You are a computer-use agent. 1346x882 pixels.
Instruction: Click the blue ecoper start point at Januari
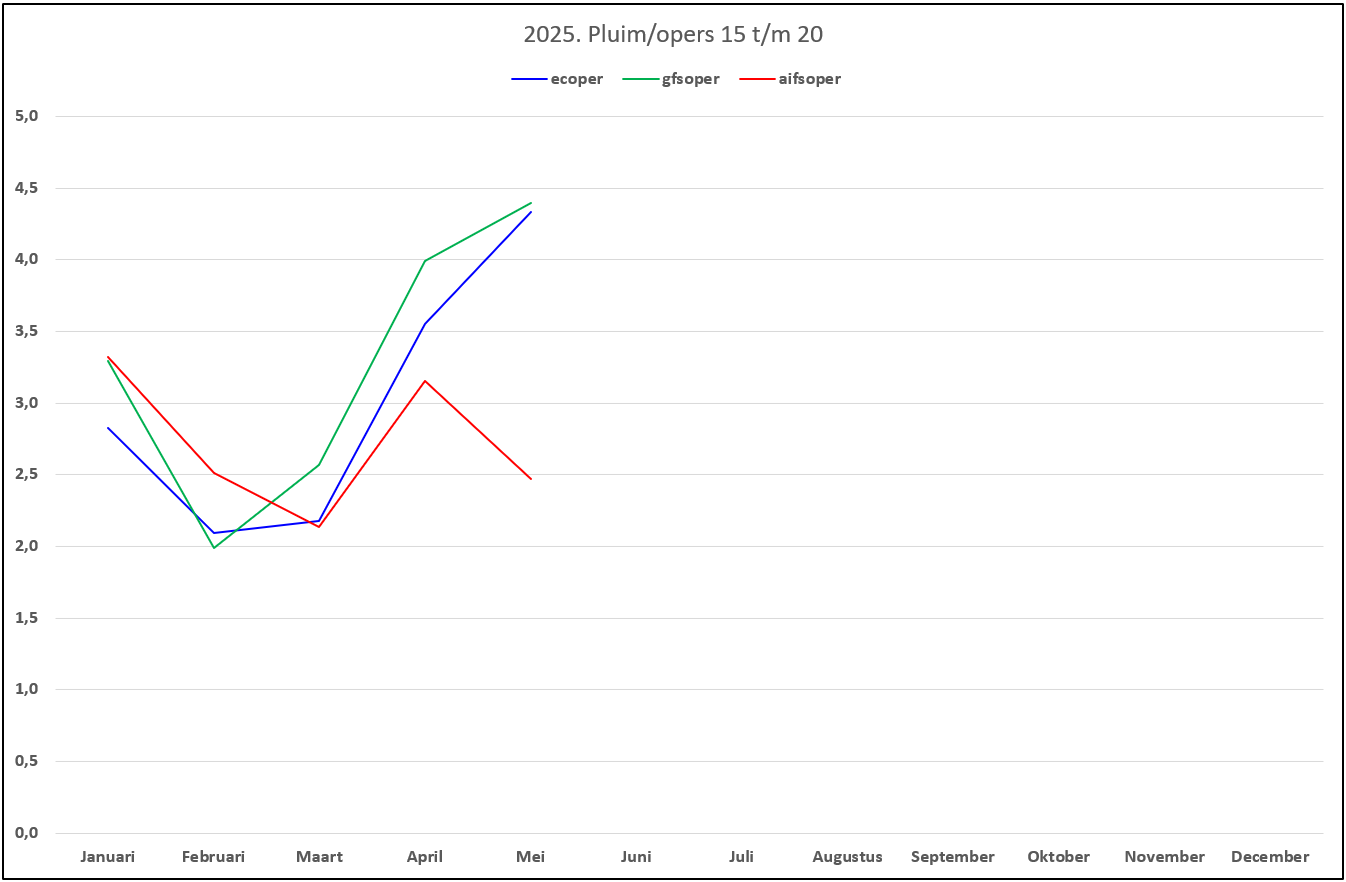pyautogui.click(x=108, y=427)
